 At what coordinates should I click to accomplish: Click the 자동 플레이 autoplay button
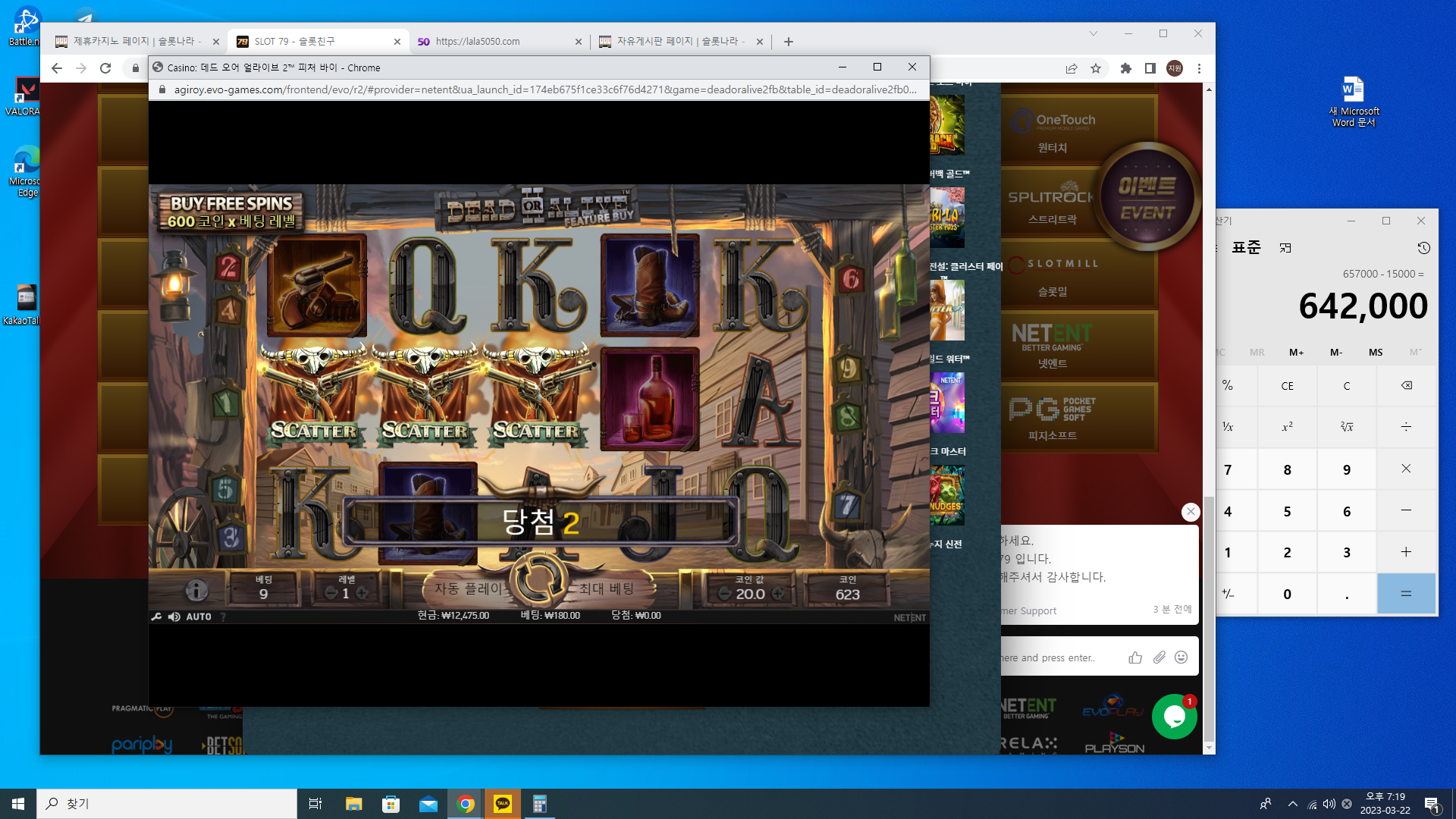pos(468,588)
